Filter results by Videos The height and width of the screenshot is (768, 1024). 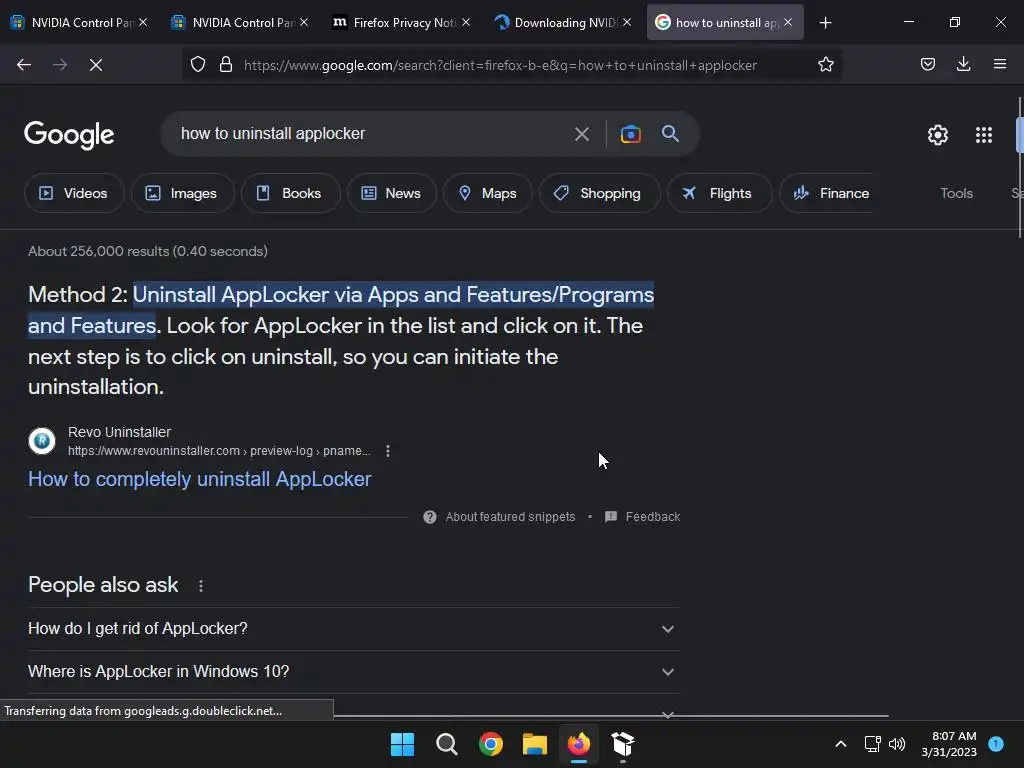(74, 193)
